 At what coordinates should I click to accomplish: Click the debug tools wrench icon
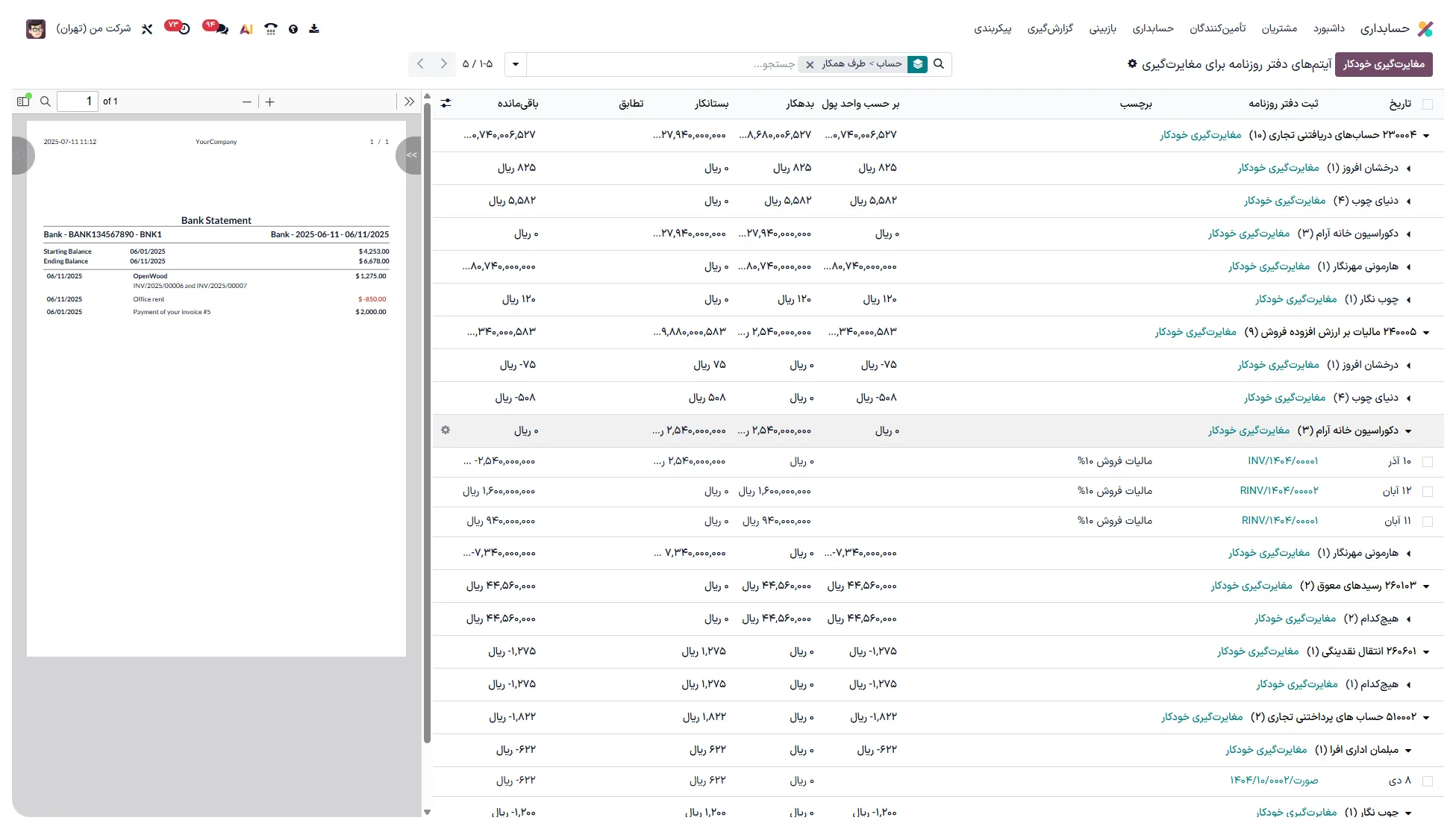click(x=147, y=29)
